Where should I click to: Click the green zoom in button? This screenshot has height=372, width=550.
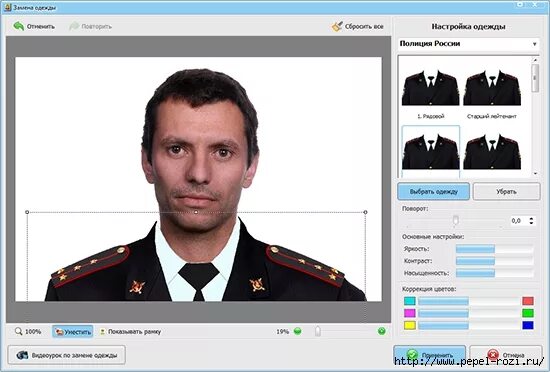tap(382, 331)
